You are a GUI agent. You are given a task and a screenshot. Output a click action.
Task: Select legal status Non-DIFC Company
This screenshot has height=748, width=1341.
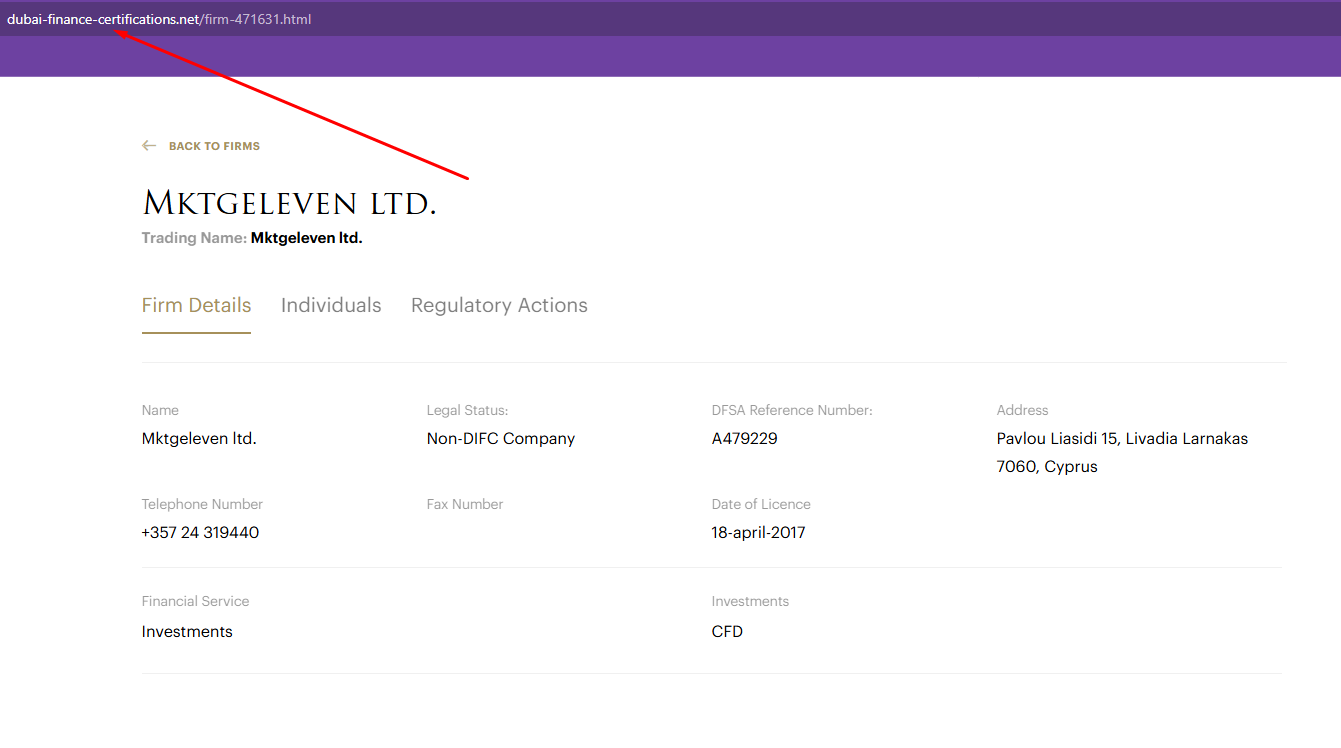click(x=501, y=438)
